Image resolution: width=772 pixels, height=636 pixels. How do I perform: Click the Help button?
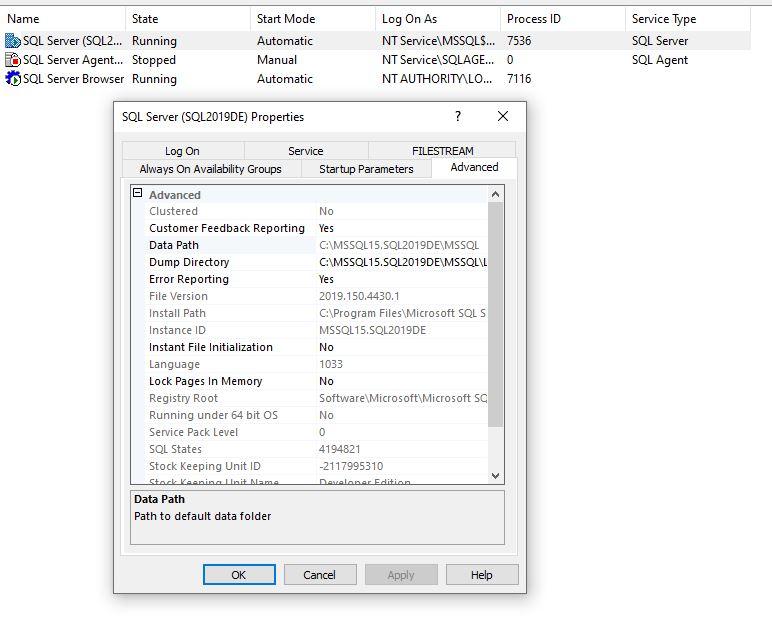tap(482, 574)
